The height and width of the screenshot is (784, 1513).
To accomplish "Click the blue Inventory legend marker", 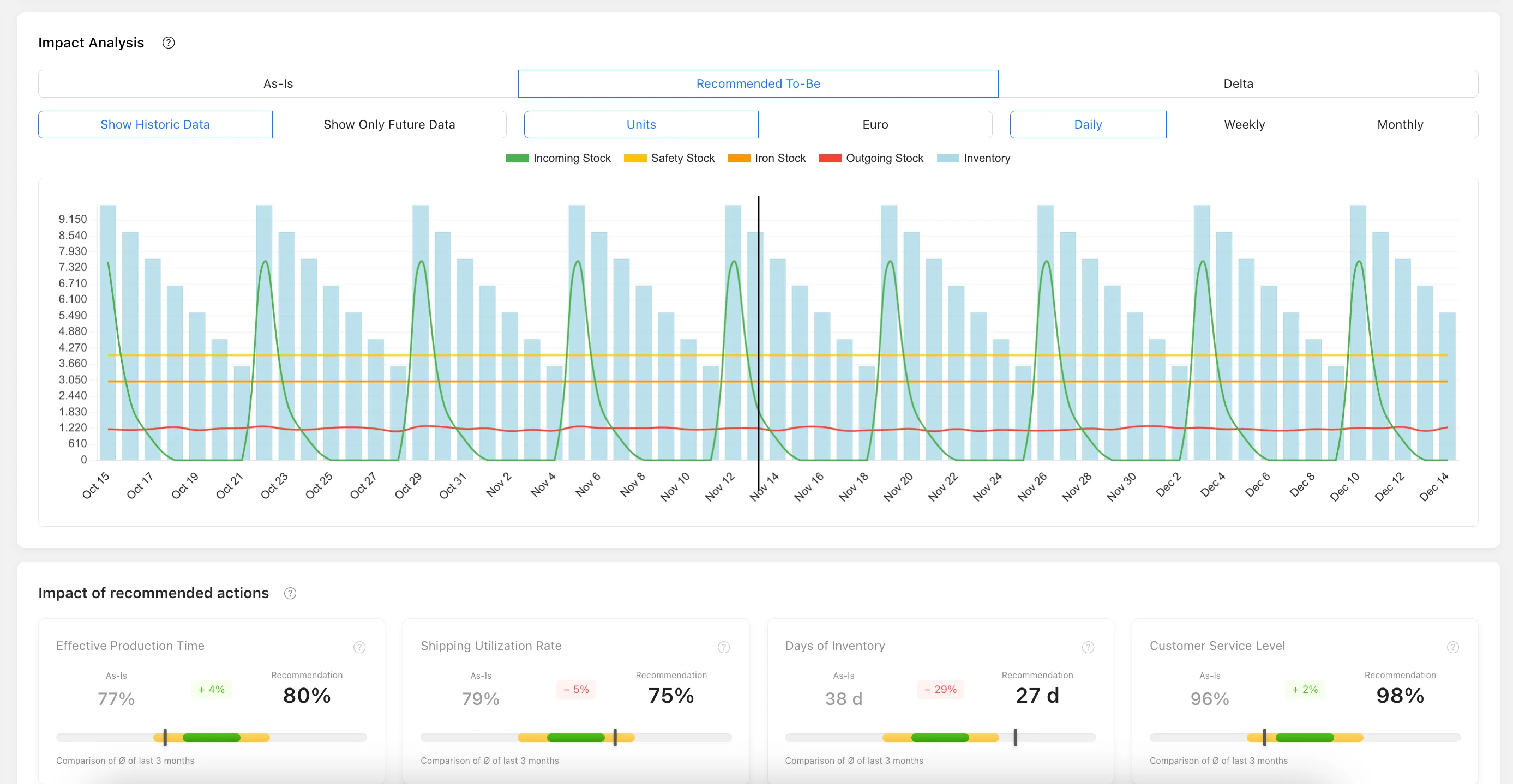I will point(948,158).
